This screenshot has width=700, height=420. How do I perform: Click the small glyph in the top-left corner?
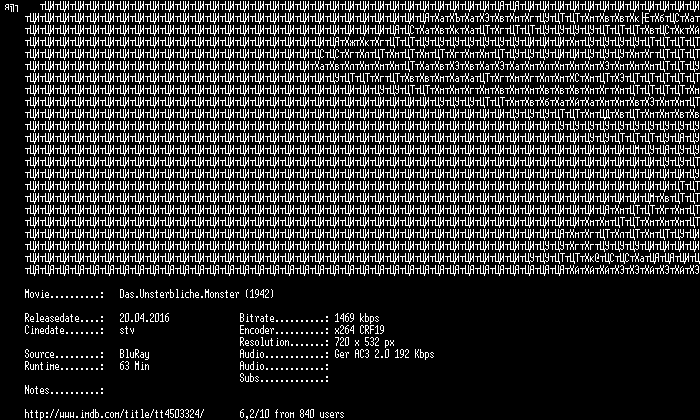[x=11, y=8]
